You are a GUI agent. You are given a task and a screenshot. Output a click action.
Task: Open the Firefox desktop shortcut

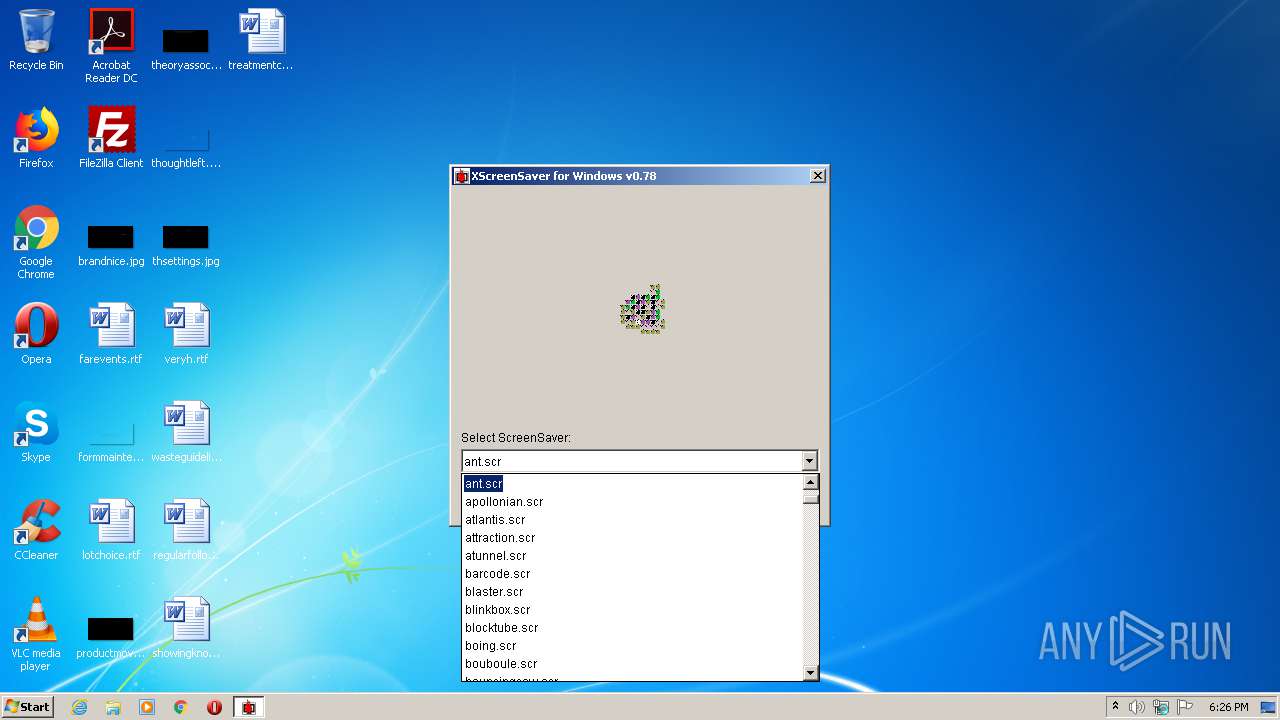tap(36, 138)
